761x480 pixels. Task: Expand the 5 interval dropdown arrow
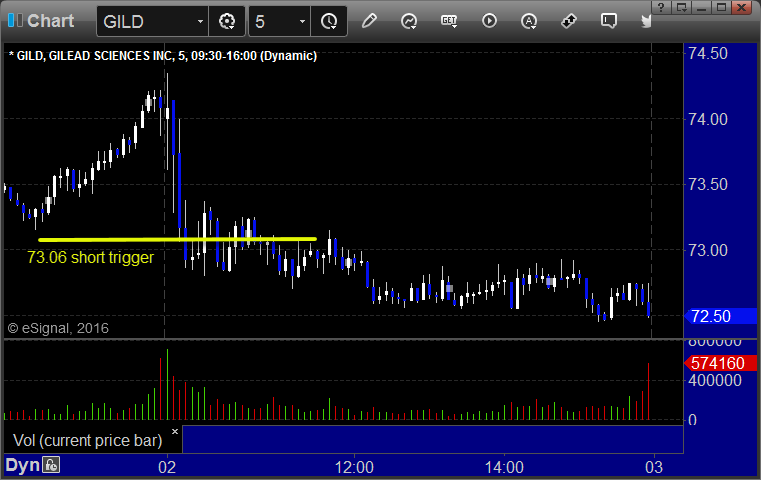coord(302,21)
